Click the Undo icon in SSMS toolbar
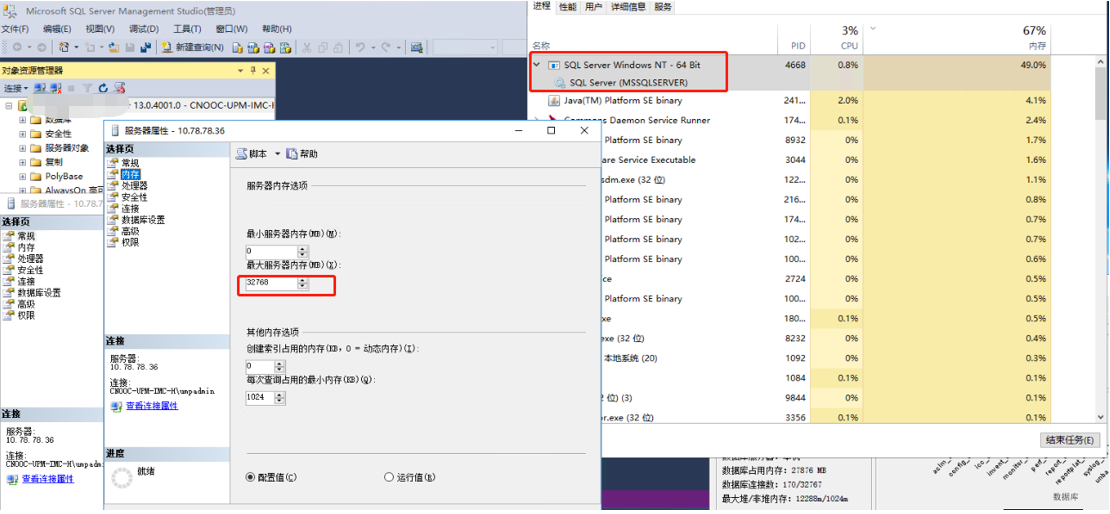 click(360, 47)
